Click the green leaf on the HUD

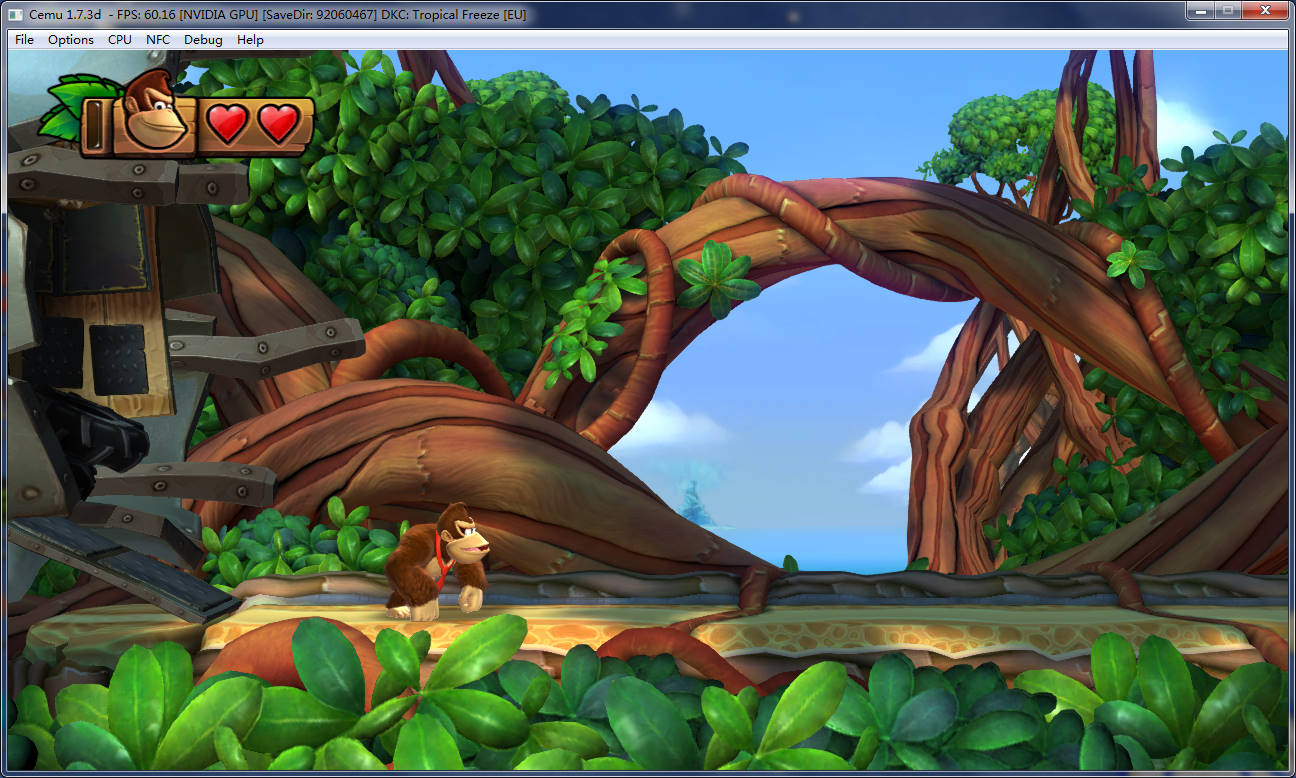click(68, 107)
